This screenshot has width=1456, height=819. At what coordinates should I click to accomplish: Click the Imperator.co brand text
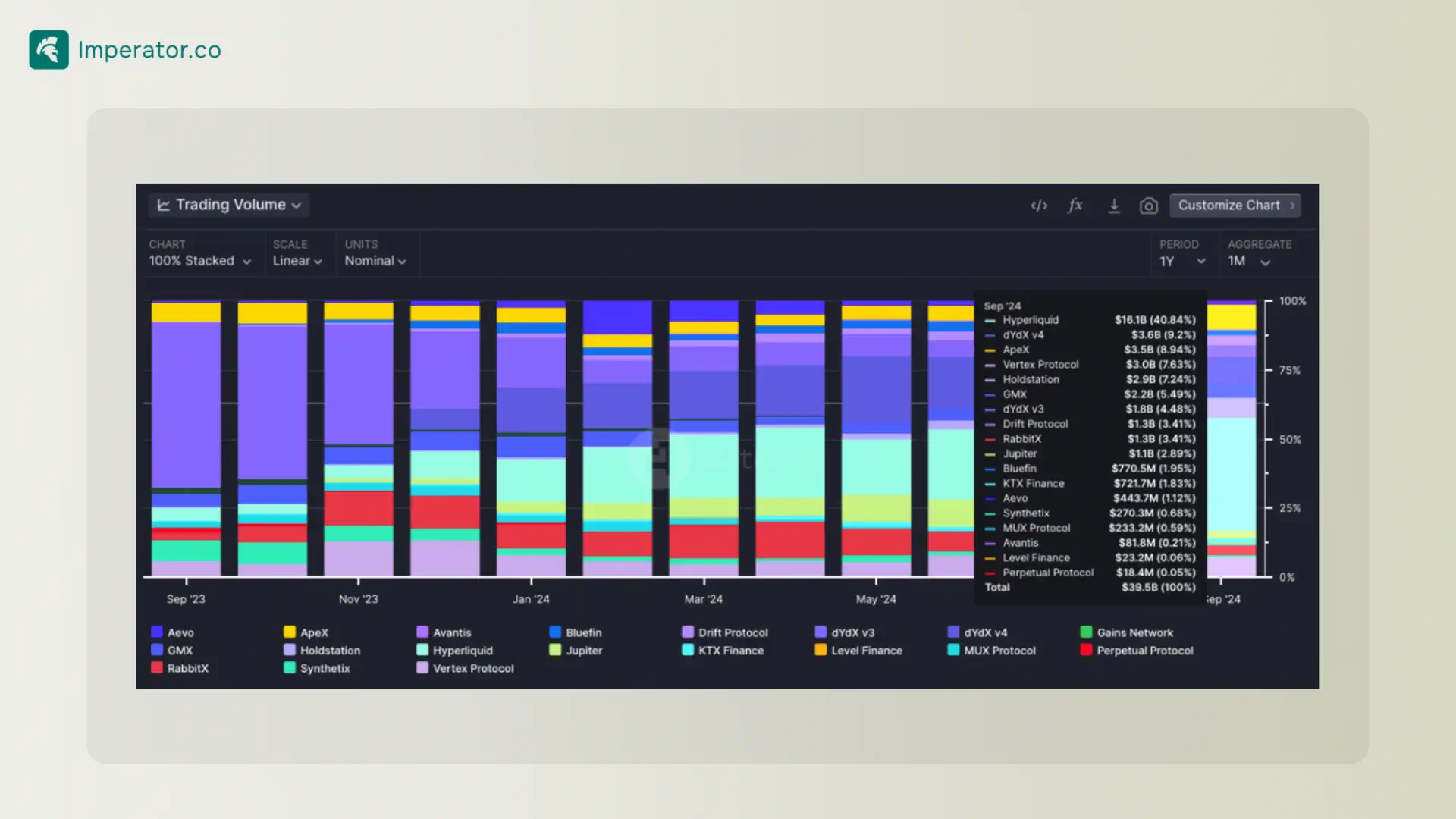[149, 50]
